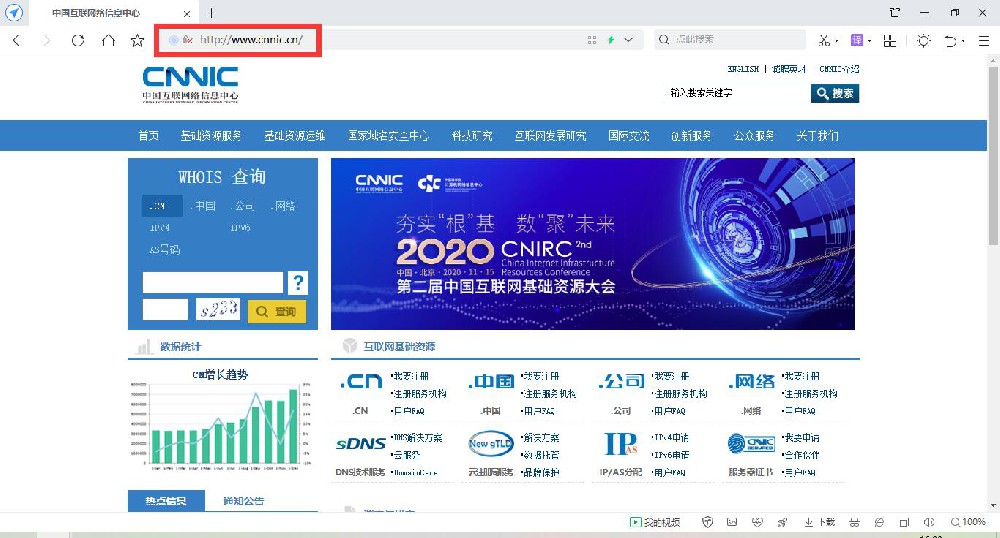Open the undo-close dropdown arrow in toolbar

(963, 41)
